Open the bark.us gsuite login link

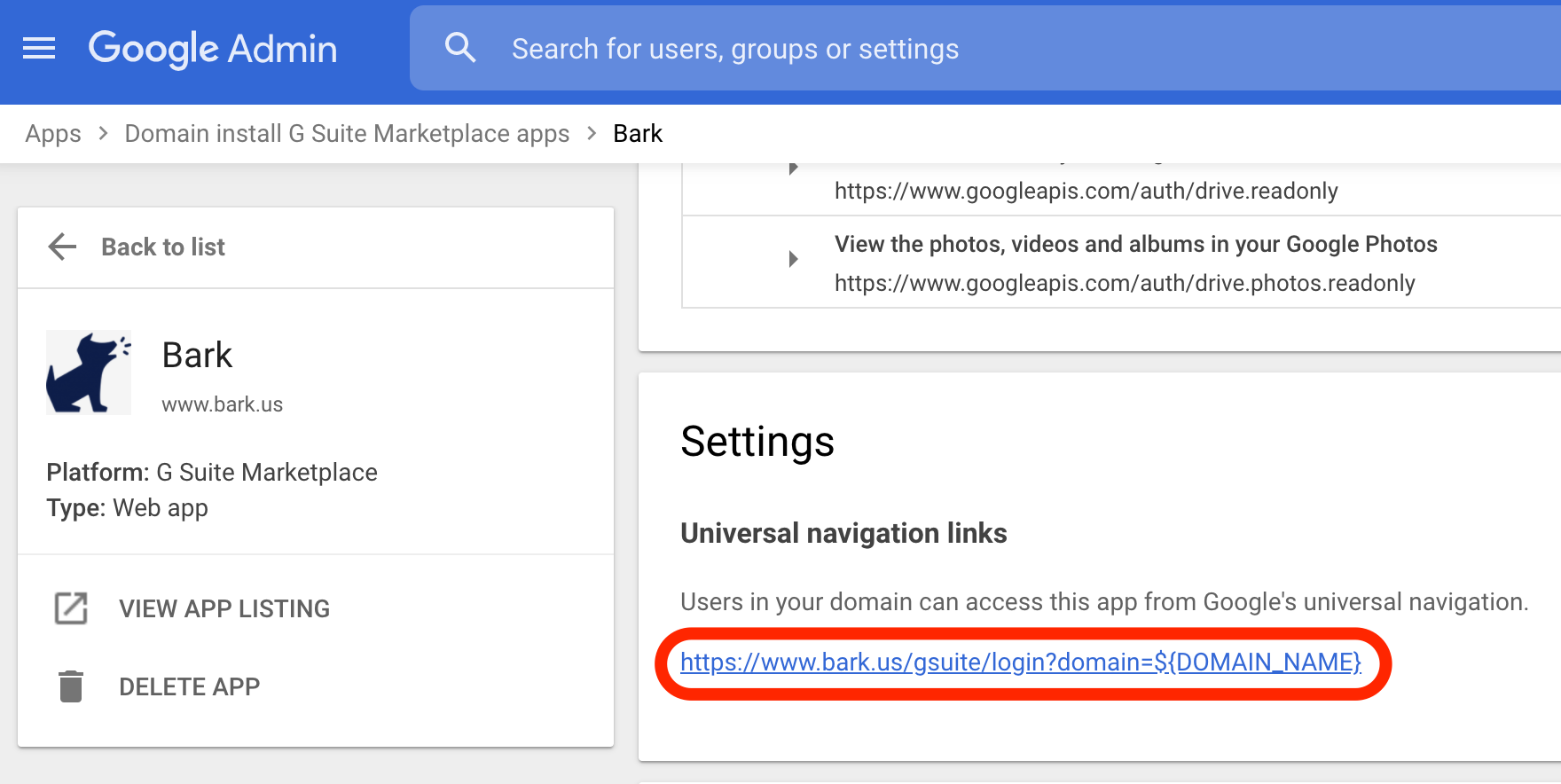[1021, 662]
